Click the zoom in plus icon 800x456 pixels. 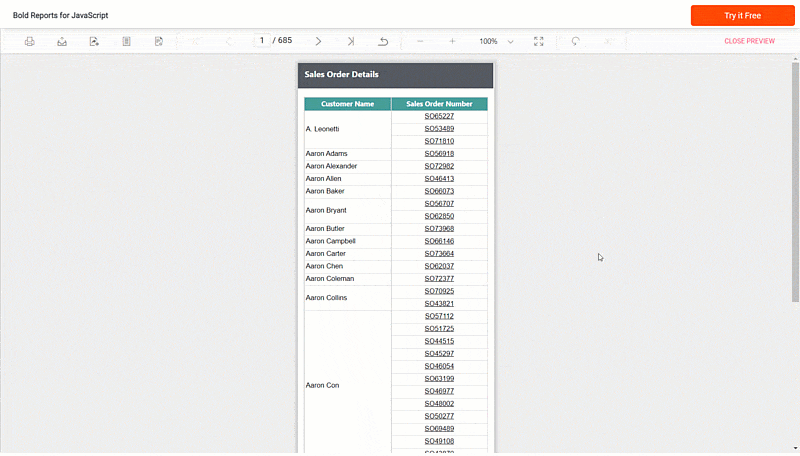(x=452, y=41)
